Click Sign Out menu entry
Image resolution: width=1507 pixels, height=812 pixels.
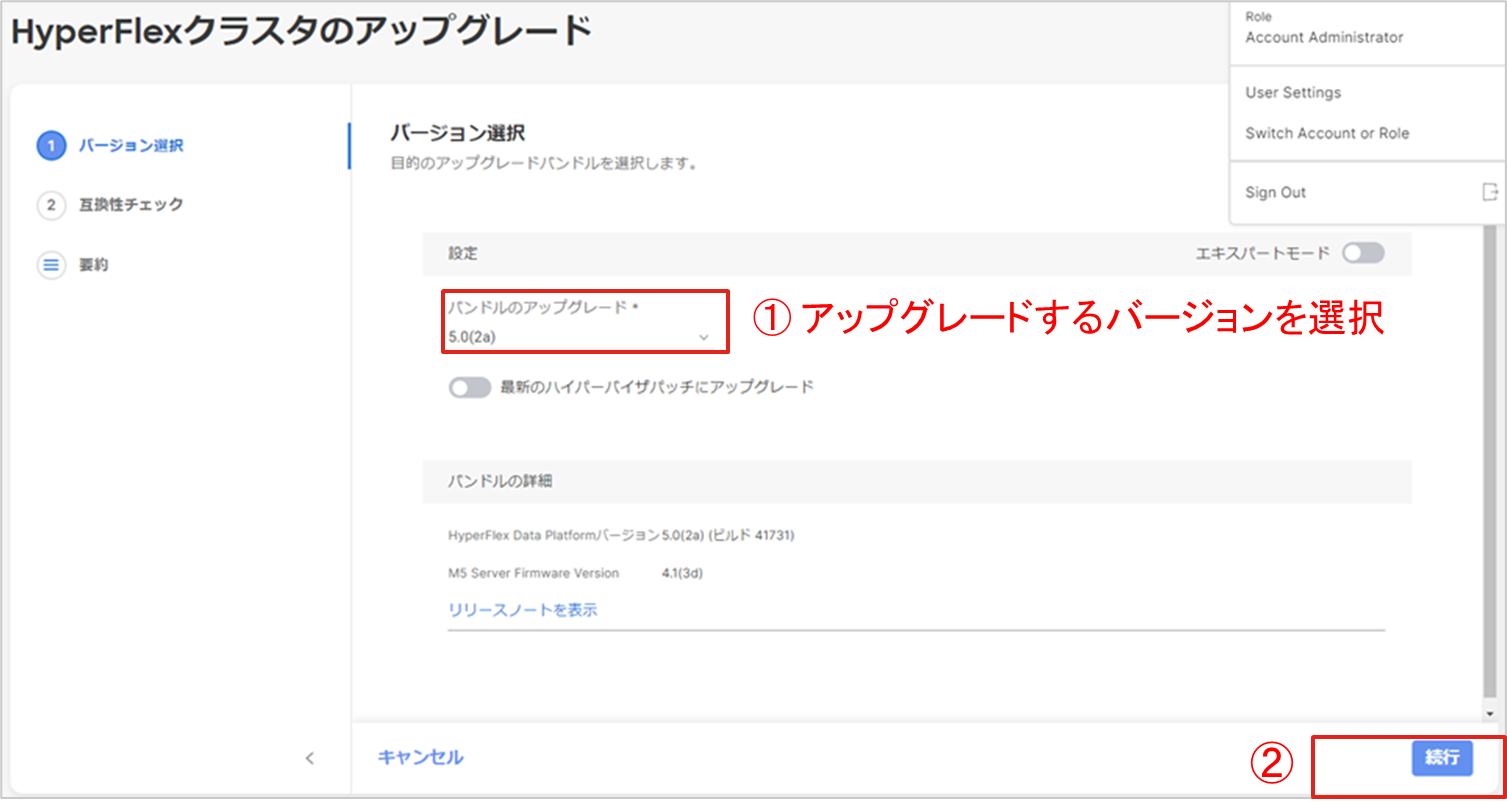coord(1275,192)
